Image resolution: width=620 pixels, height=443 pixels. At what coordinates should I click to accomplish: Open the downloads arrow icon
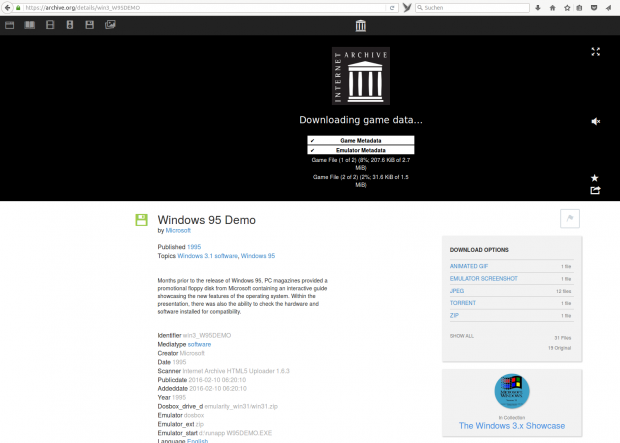(x=538, y=8)
